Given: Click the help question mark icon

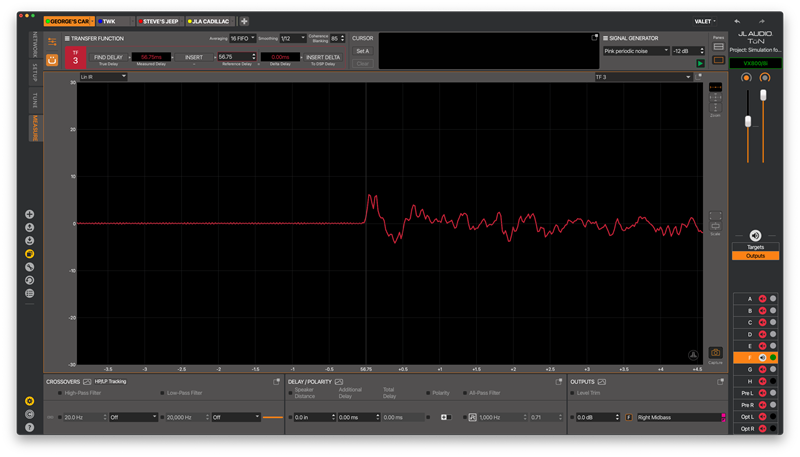Looking at the screenshot, I should point(30,427).
